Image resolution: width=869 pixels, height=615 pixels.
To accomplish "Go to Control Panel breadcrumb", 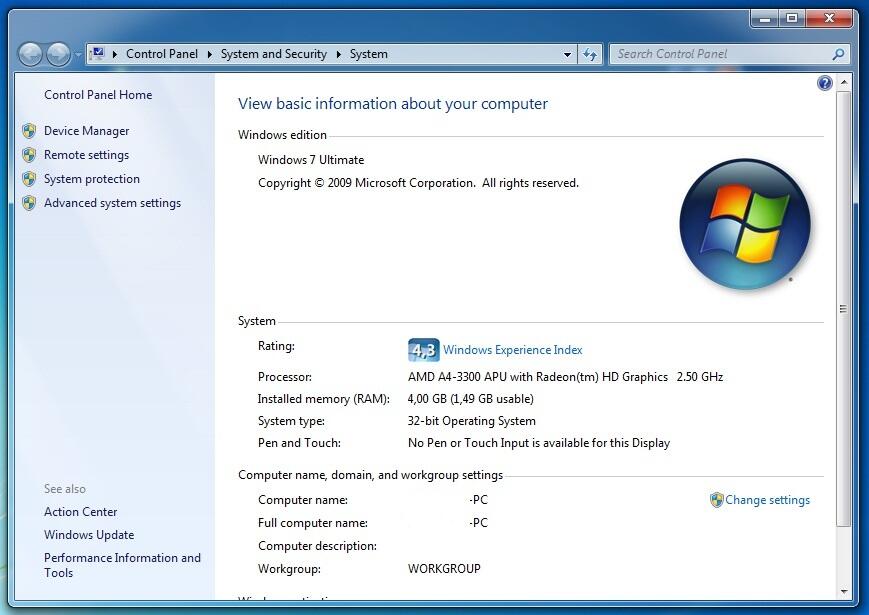I will click(162, 54).
